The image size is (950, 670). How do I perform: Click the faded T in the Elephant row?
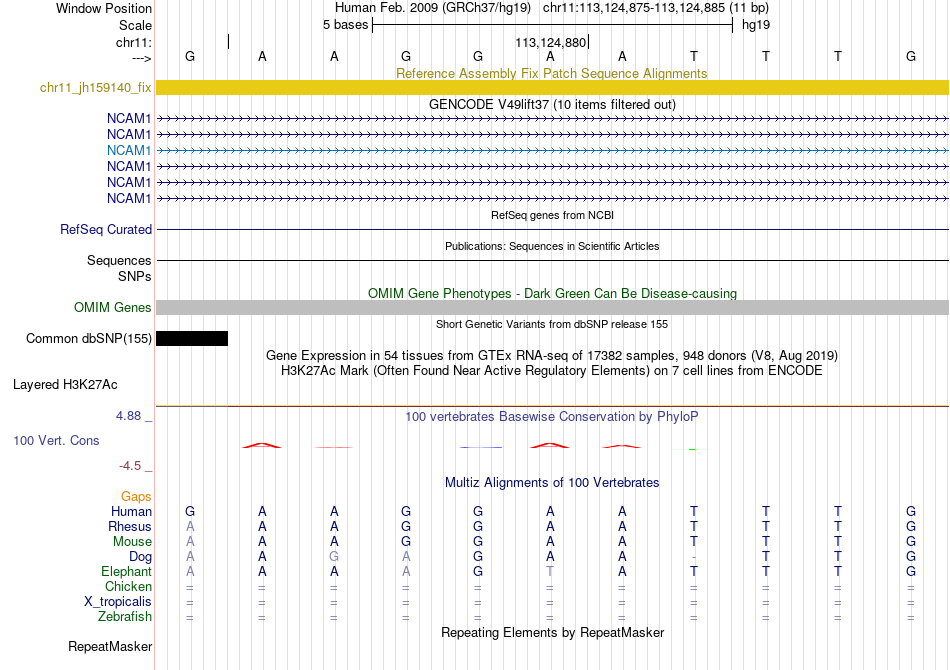(550, 571)
